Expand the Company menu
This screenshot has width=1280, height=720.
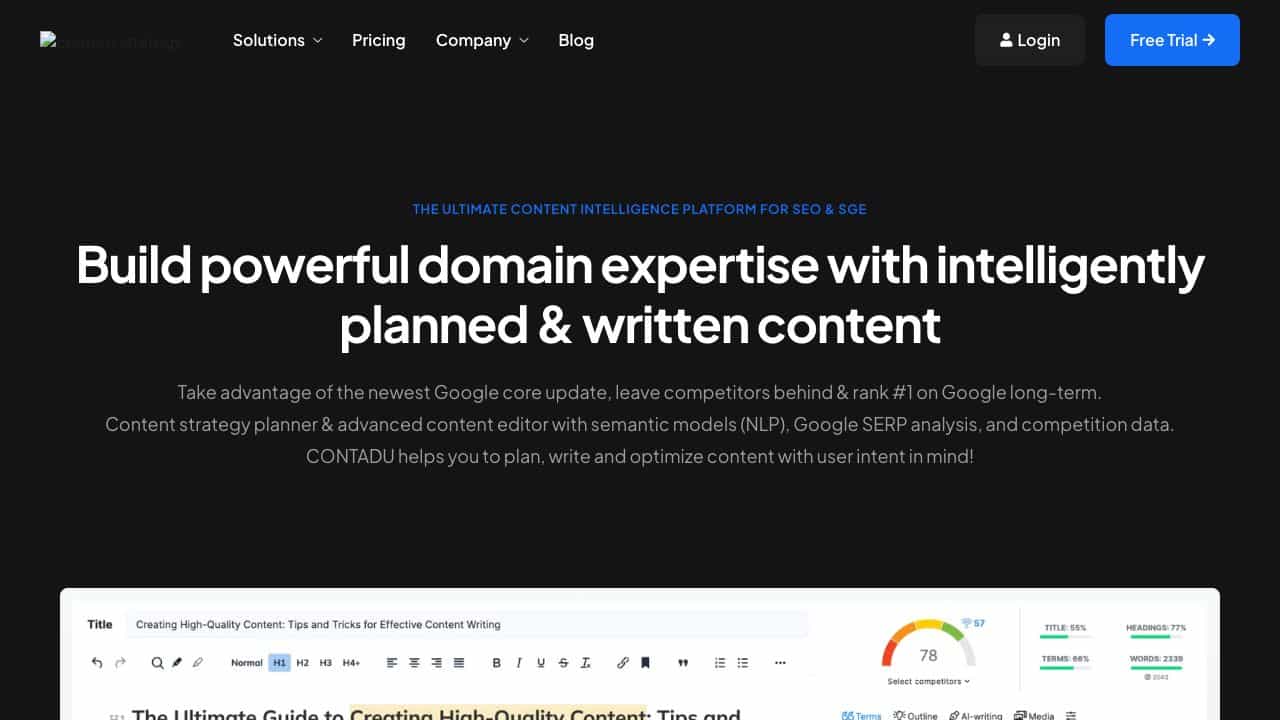pos(482,40)
